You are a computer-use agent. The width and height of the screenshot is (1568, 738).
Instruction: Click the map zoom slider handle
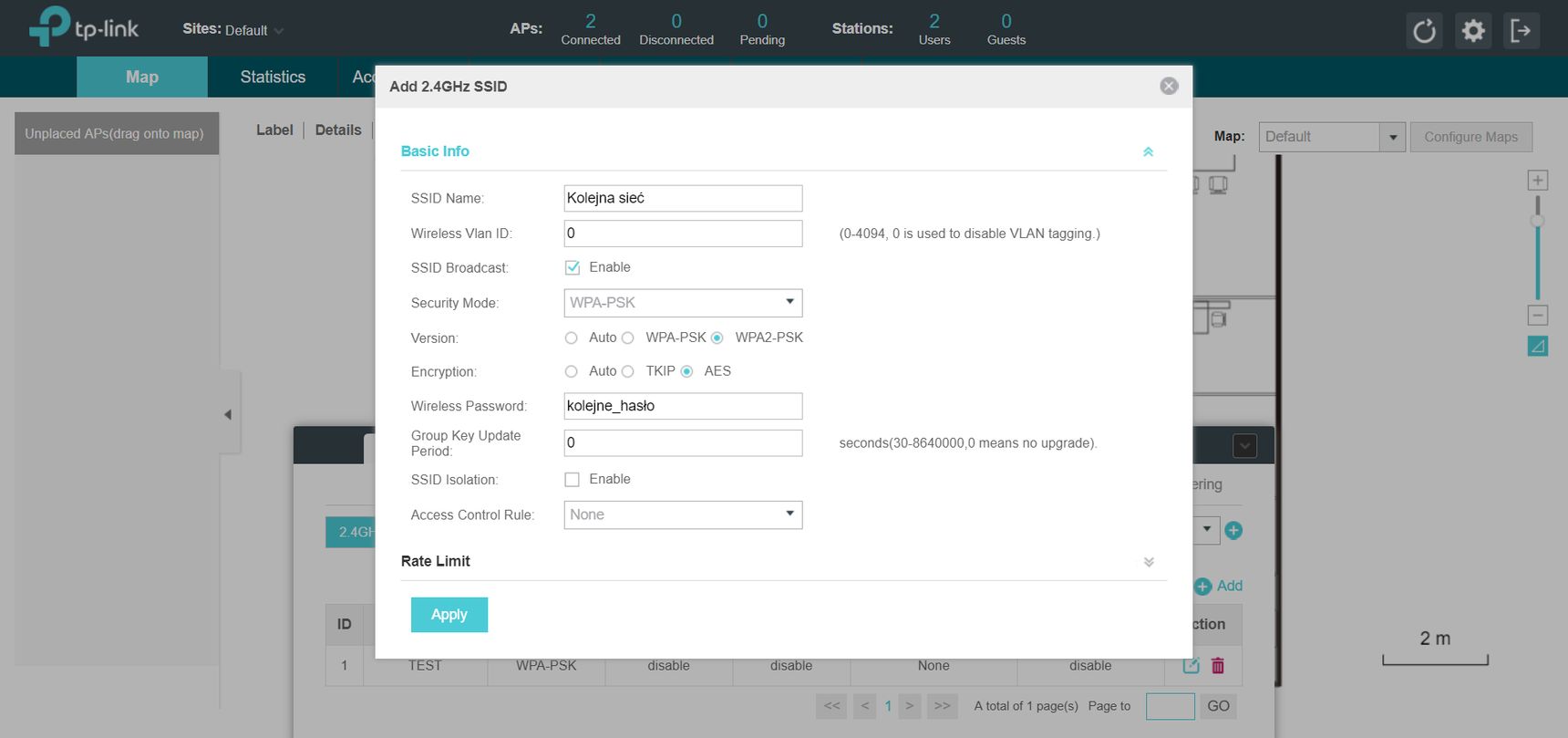[1538, 221]
